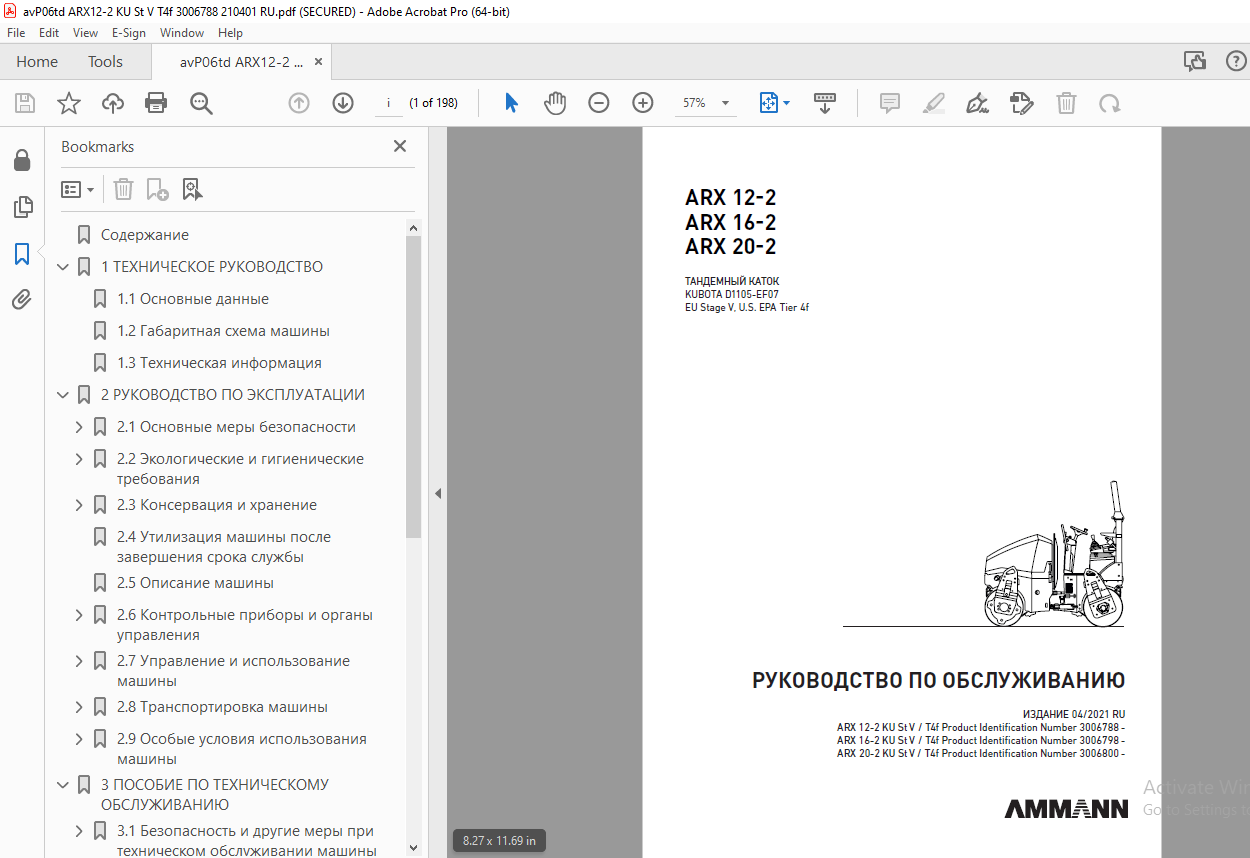
Task: Click the bookmarks panel scroll up arrow
Action: pos(414,228)
